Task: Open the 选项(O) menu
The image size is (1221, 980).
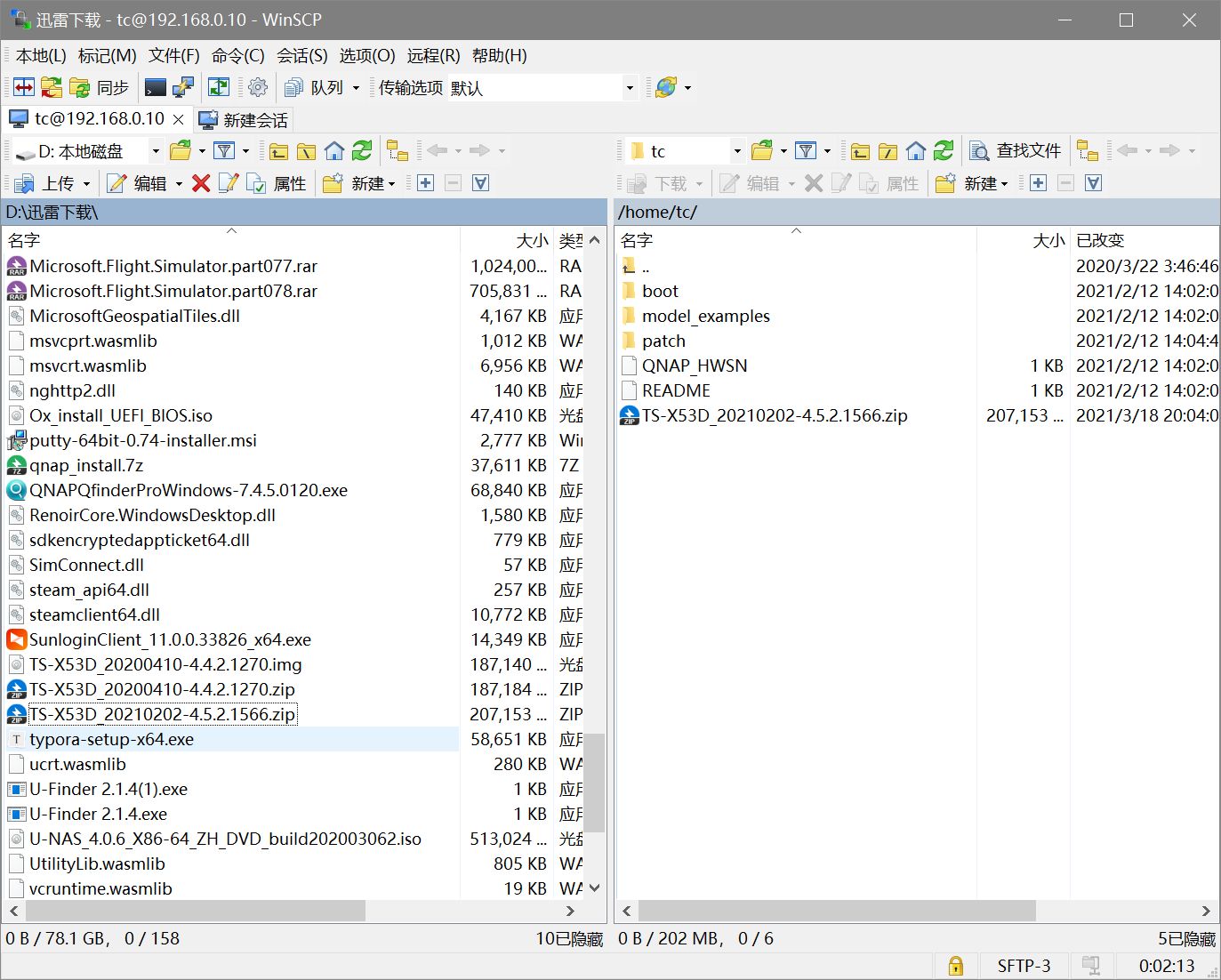Action: pyautogui.click(x=367, y=55)
